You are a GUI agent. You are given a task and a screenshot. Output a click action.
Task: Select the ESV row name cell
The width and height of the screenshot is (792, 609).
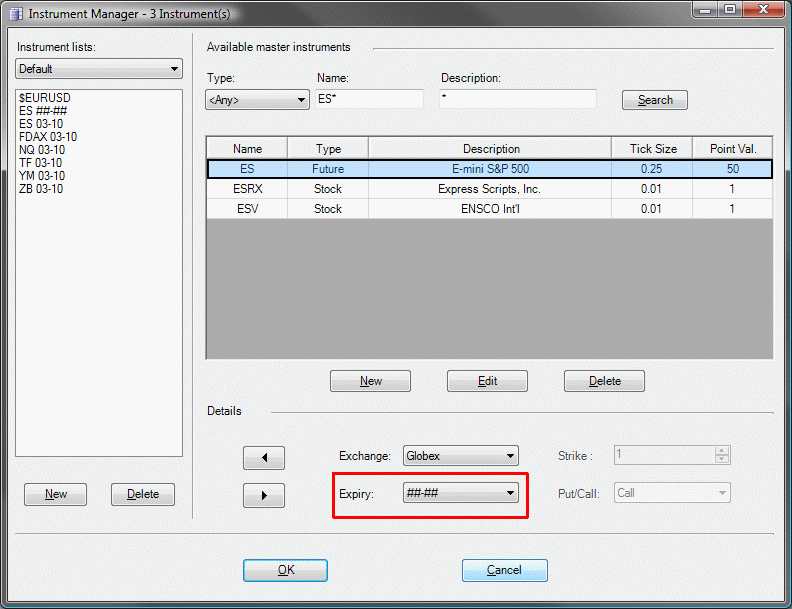pyautogui.click(x=248, y=209)
